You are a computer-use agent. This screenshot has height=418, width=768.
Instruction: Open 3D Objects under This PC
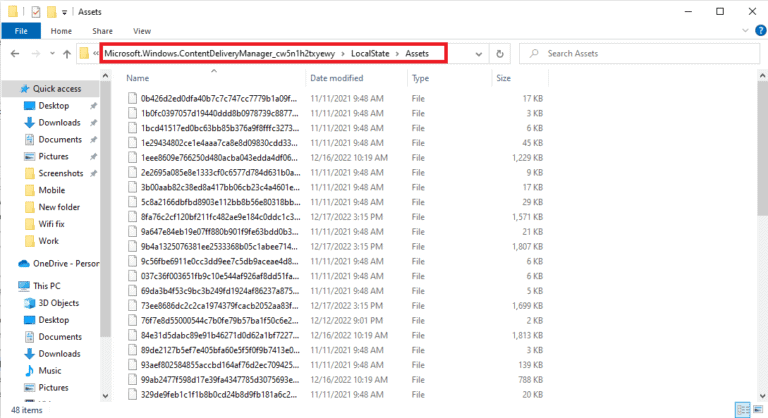[x=58, y=303]
